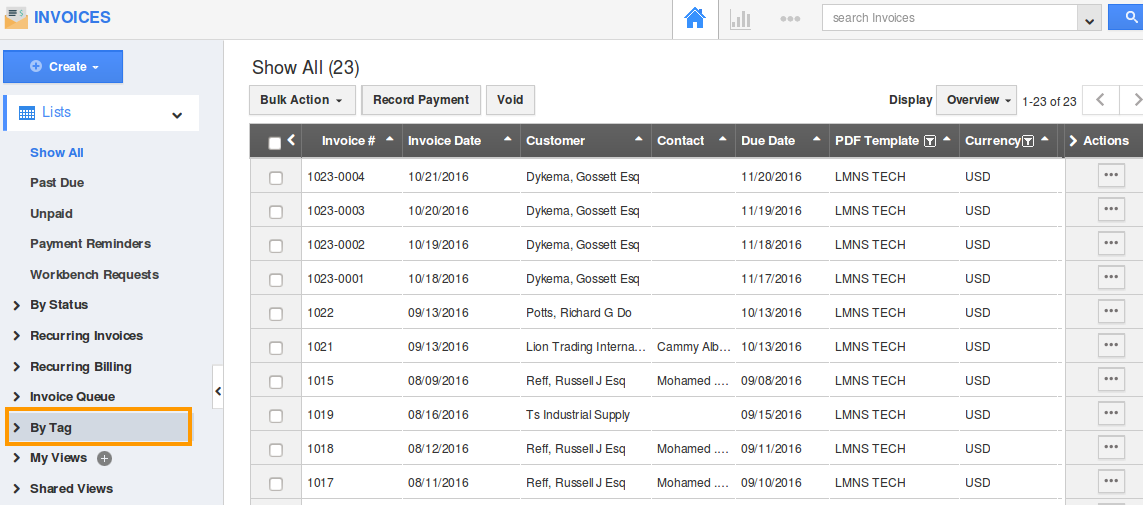Open the Bulk Action dropdown
Image resolution: width=1143 pixels, height=505 pixels.
point(302,100)
